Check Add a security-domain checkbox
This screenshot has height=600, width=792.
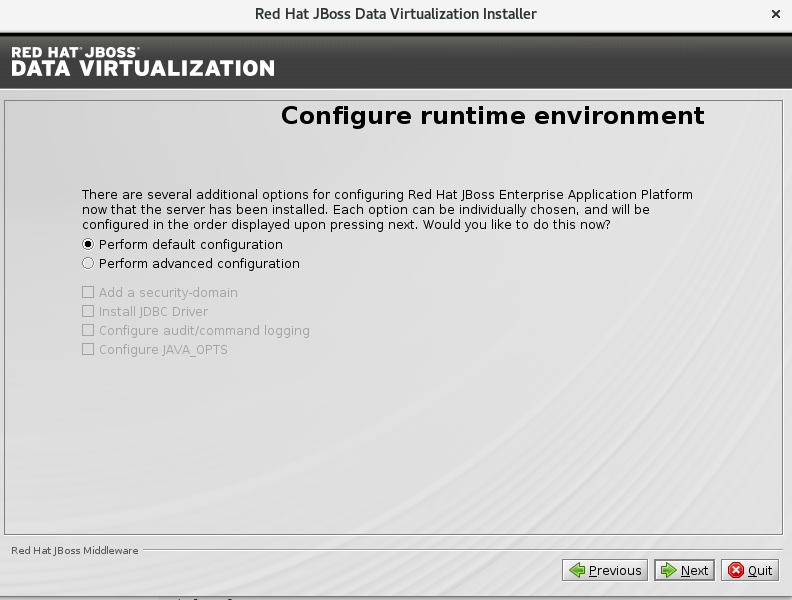coord(88,292)
